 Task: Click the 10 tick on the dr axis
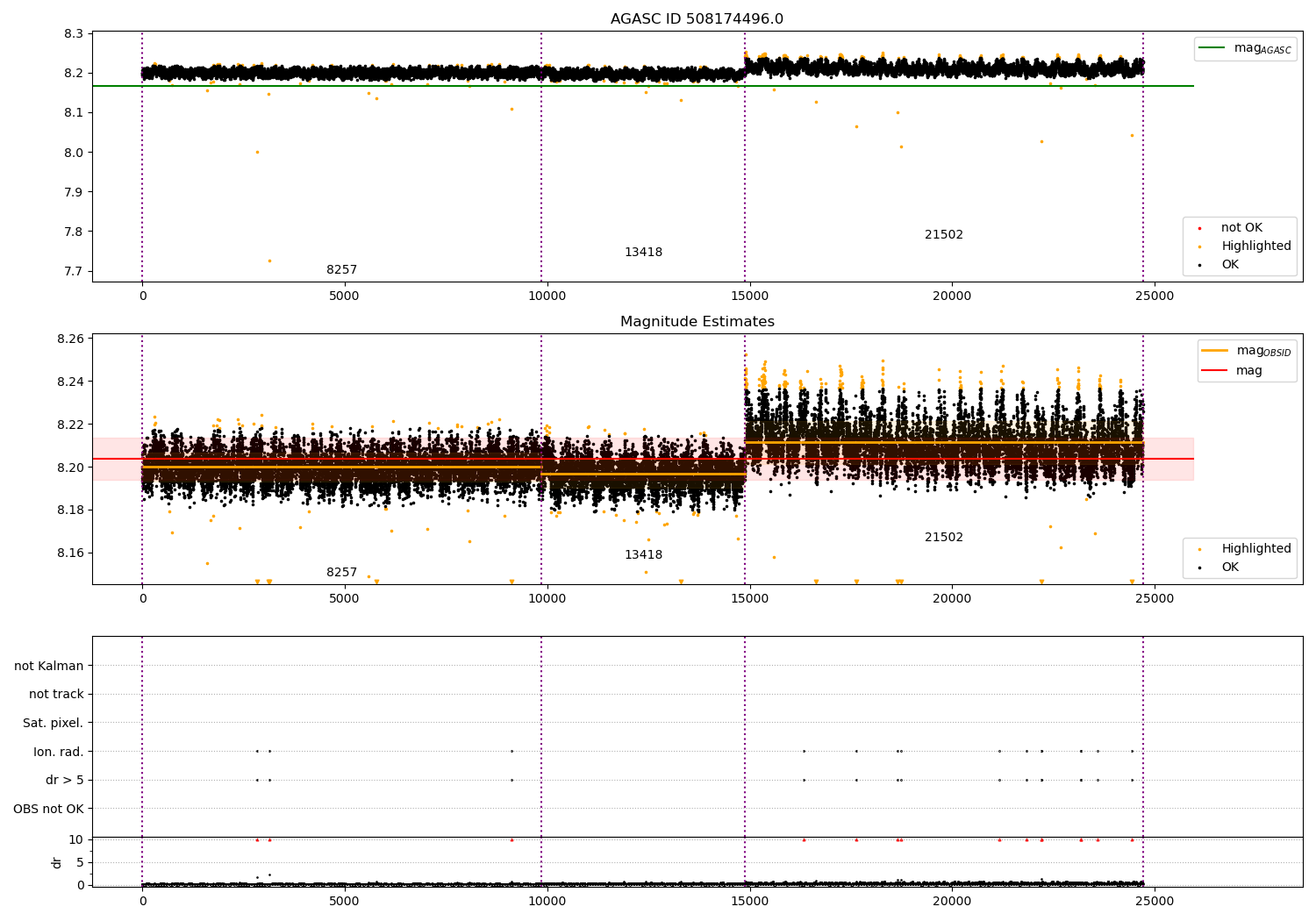(76, 839)
